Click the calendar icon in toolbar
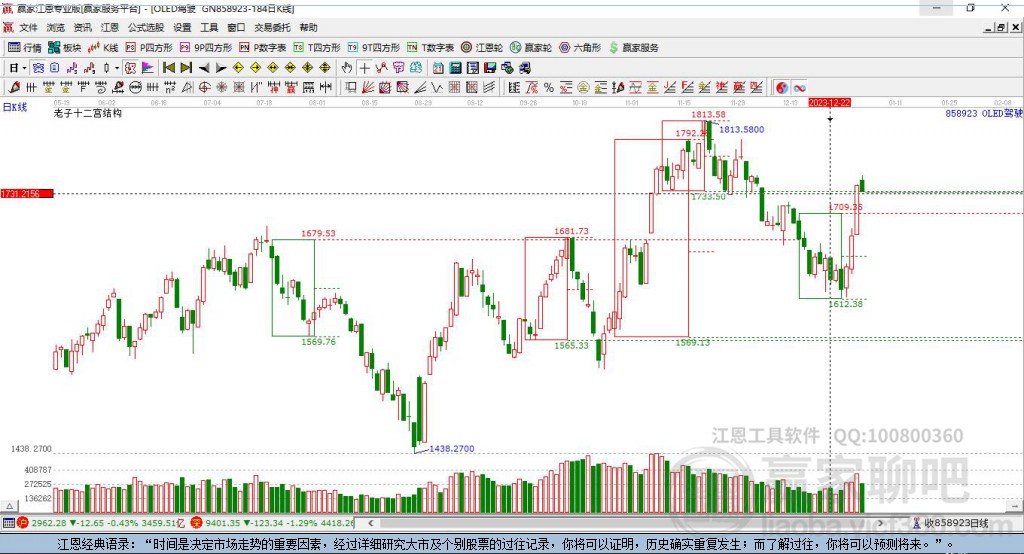The image size is (1024, 554). [438, 68]
